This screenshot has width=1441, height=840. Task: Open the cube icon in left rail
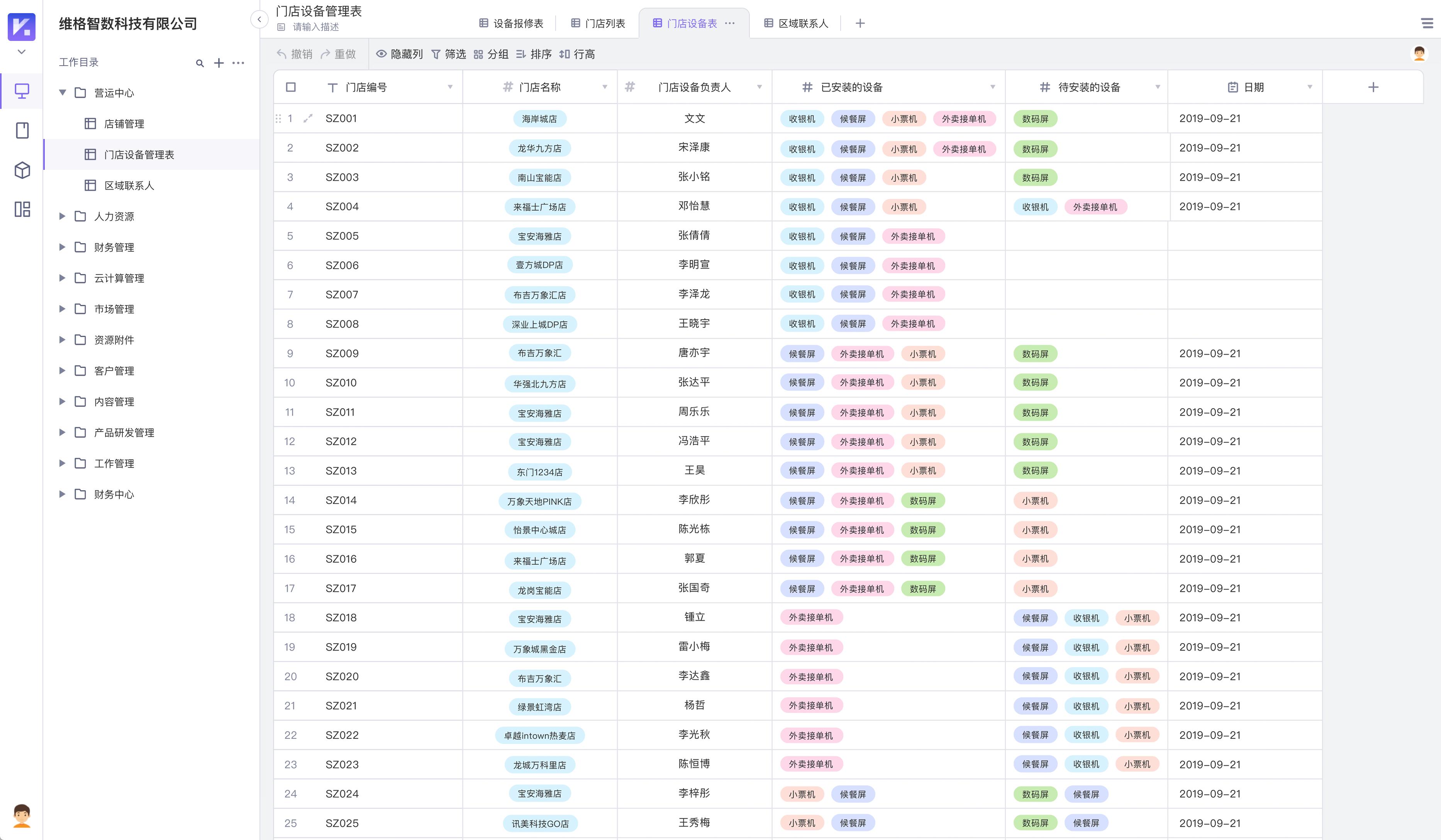coord(22,170)
